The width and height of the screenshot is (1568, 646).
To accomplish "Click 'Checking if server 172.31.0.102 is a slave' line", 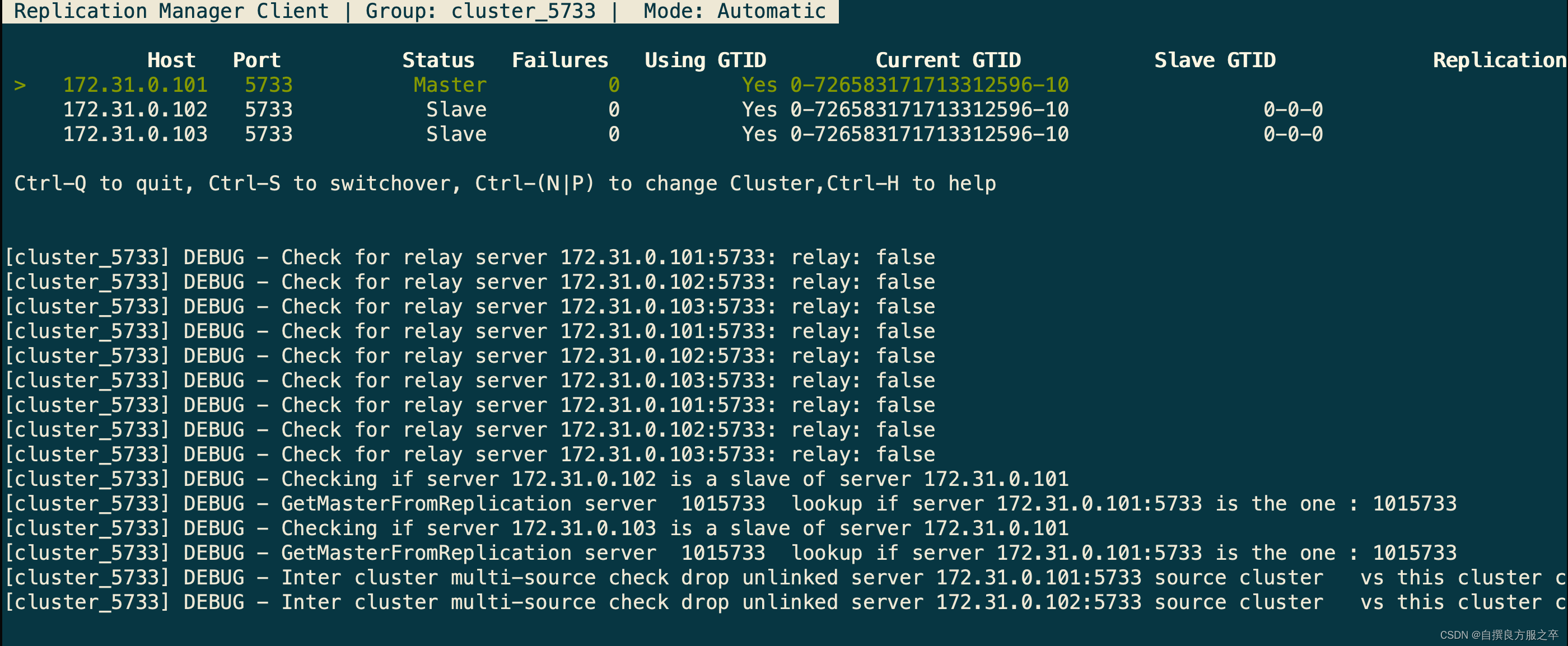I will click(x=537, y=479).
